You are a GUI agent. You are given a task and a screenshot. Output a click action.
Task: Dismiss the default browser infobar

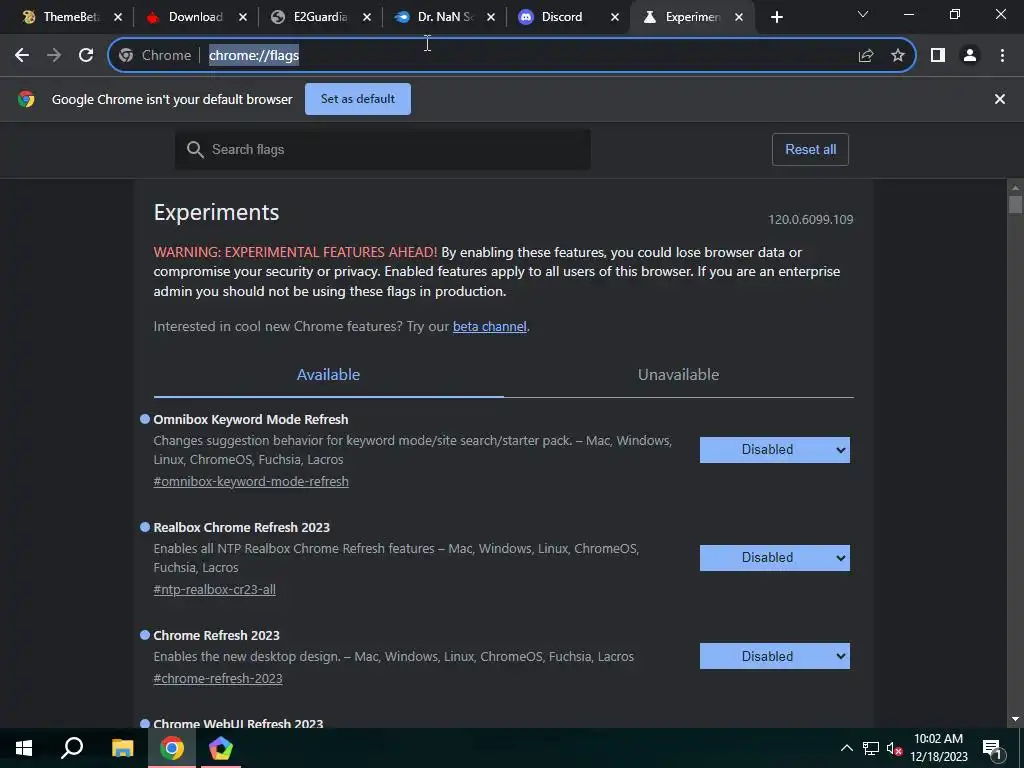[1000, 99]
